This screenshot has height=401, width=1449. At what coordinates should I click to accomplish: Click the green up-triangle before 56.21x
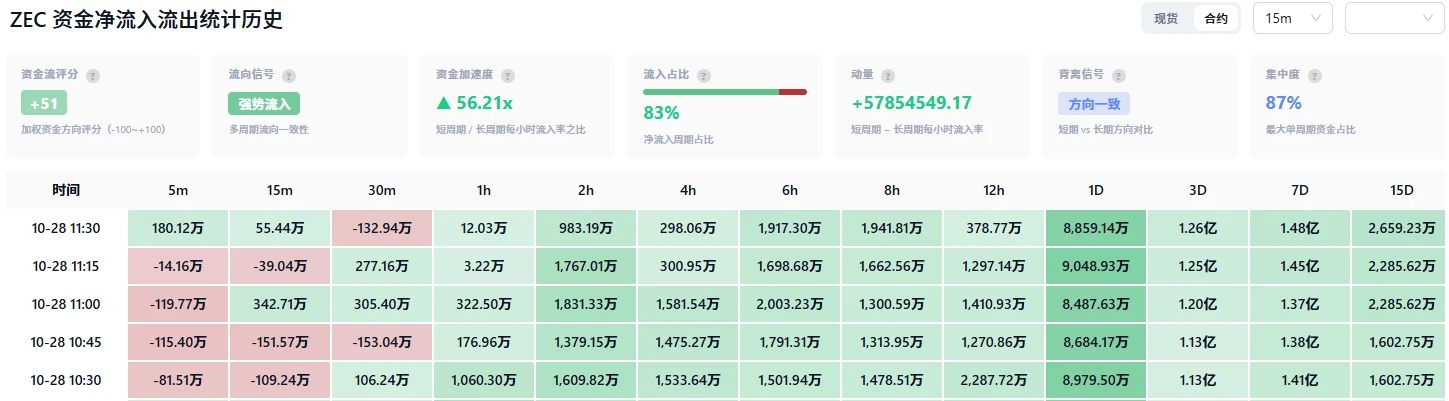(x=443, y=102)
